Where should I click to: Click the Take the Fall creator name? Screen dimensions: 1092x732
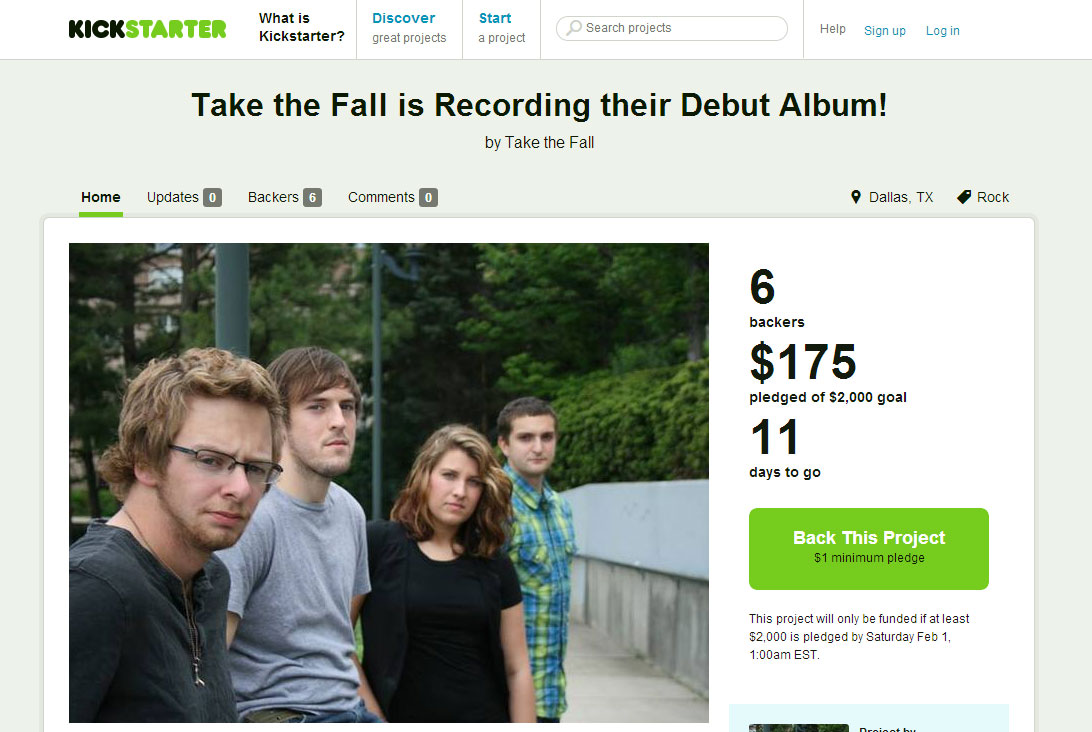click(x=549, y=143)
